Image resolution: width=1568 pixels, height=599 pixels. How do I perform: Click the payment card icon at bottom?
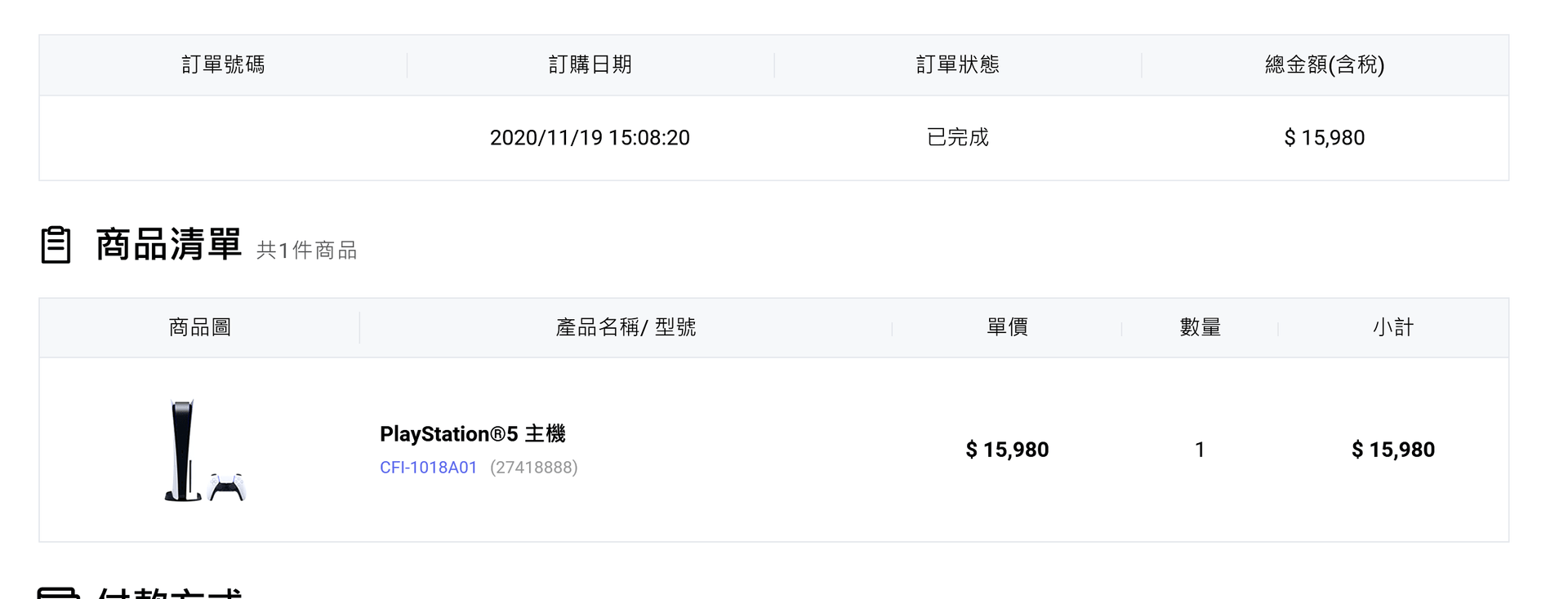coord(58,593)
